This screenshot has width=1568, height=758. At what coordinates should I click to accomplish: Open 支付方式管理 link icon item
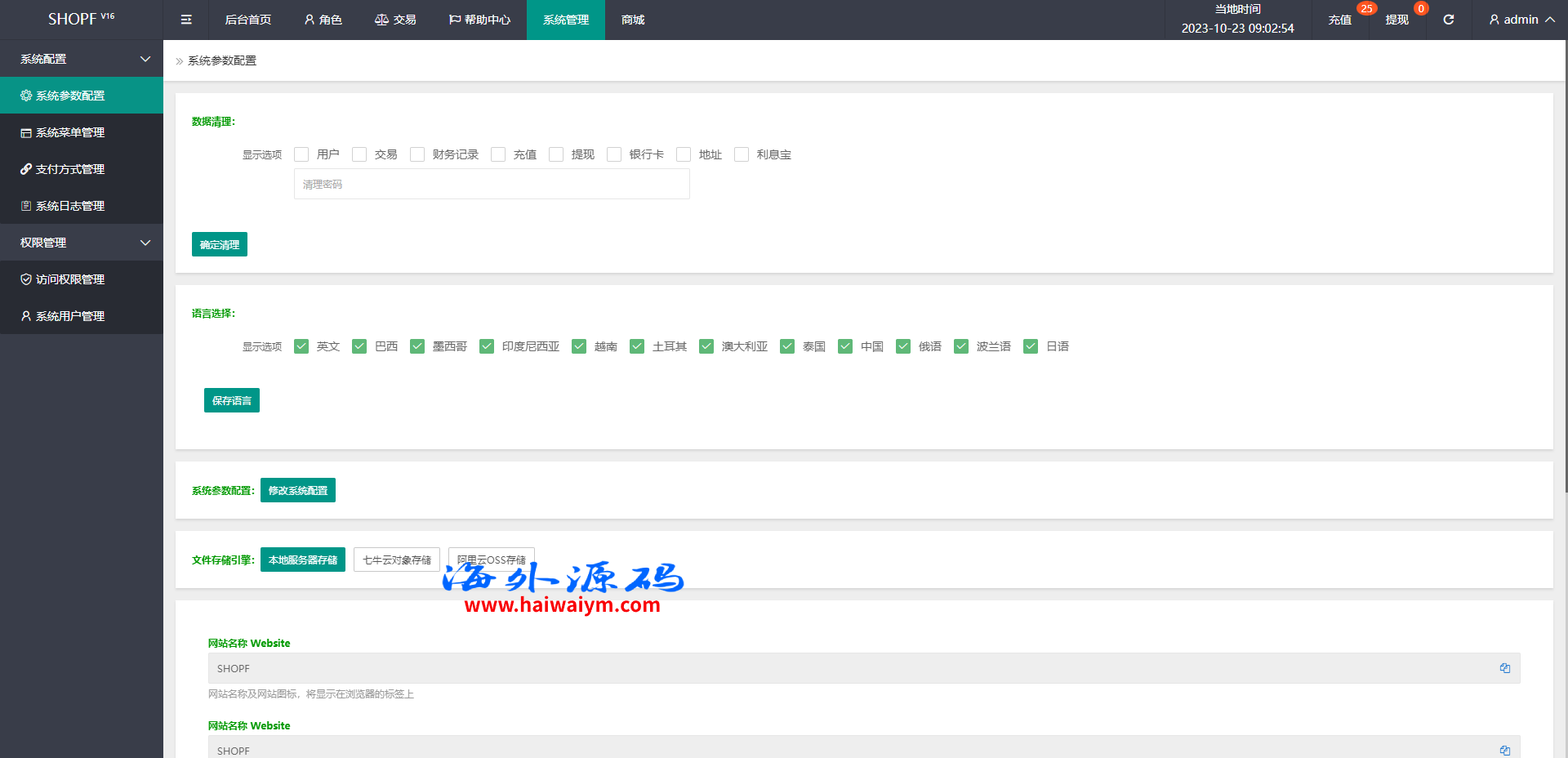(x=69, y=169)
